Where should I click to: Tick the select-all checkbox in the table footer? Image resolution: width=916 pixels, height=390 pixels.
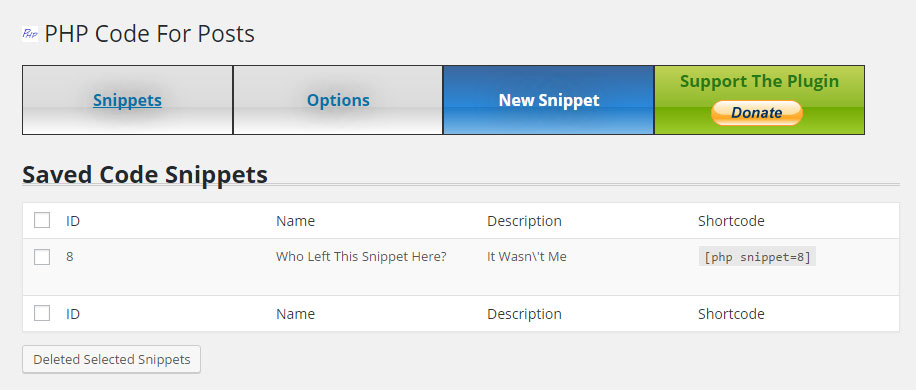42,314
